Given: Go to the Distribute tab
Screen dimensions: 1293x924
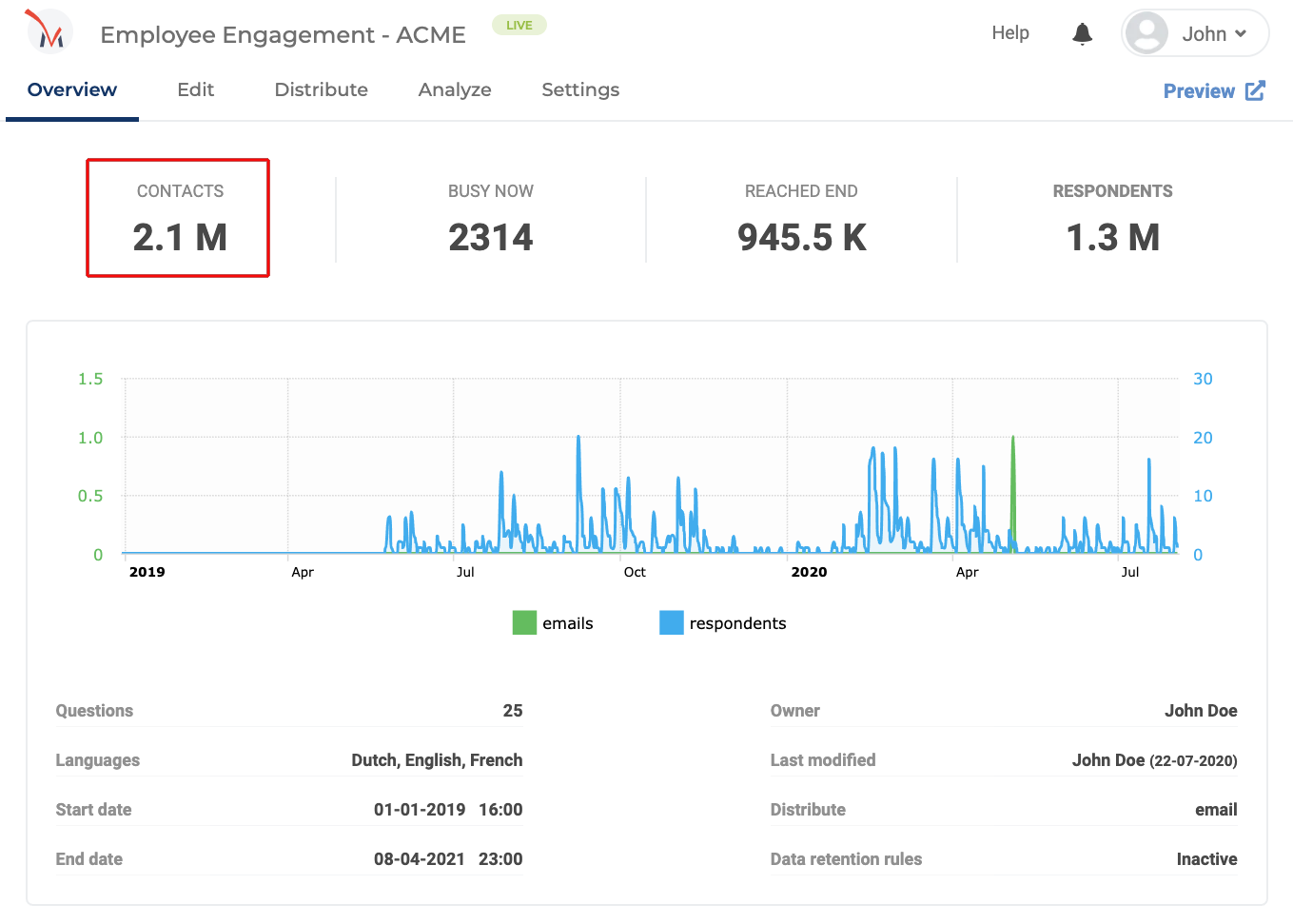Looking at the screenshot, I should pyautogui.click(x=322, y=89).
